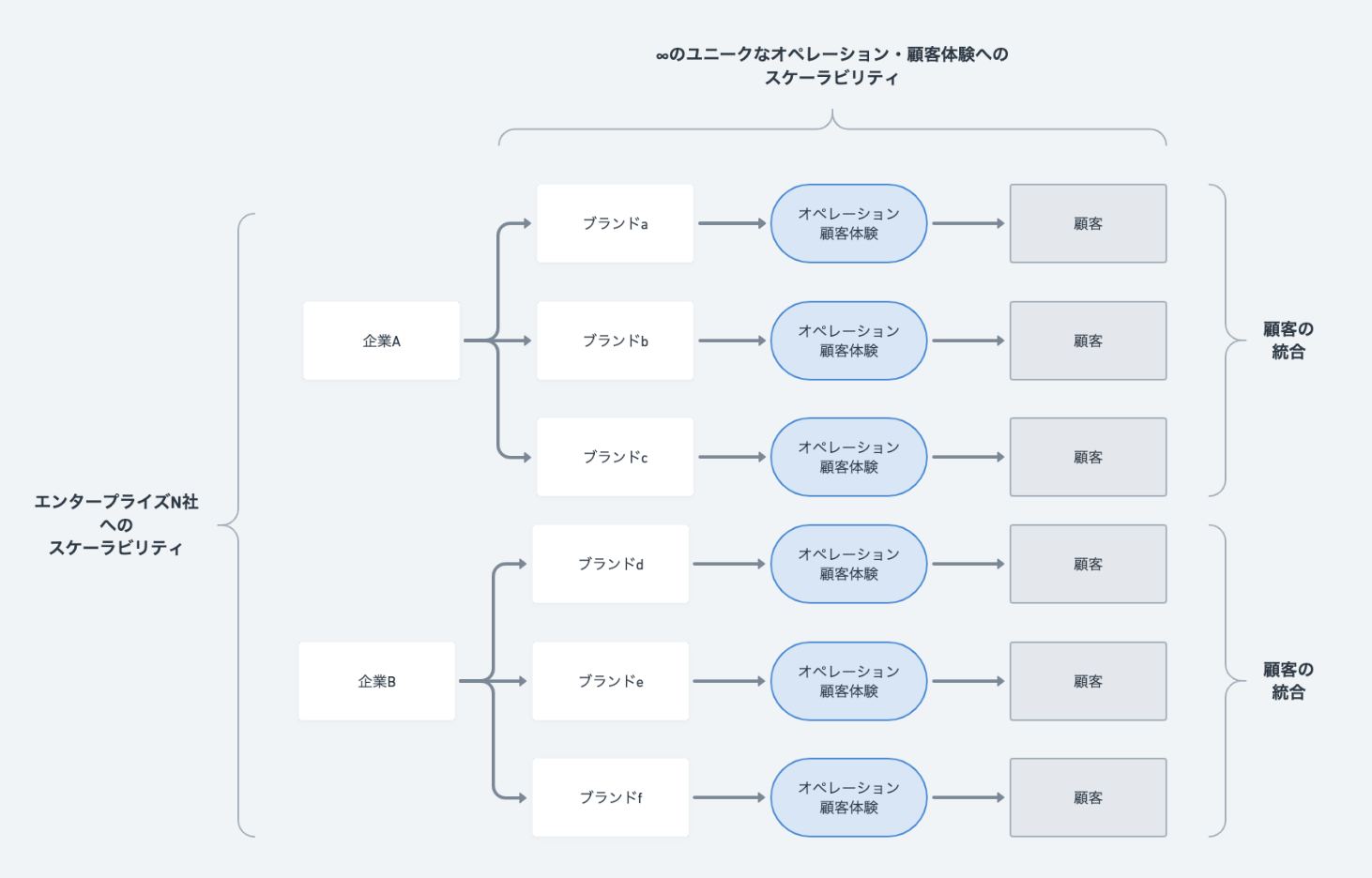Click the ブランドe box
1372x878 pixels.
(x=610, y=681)
